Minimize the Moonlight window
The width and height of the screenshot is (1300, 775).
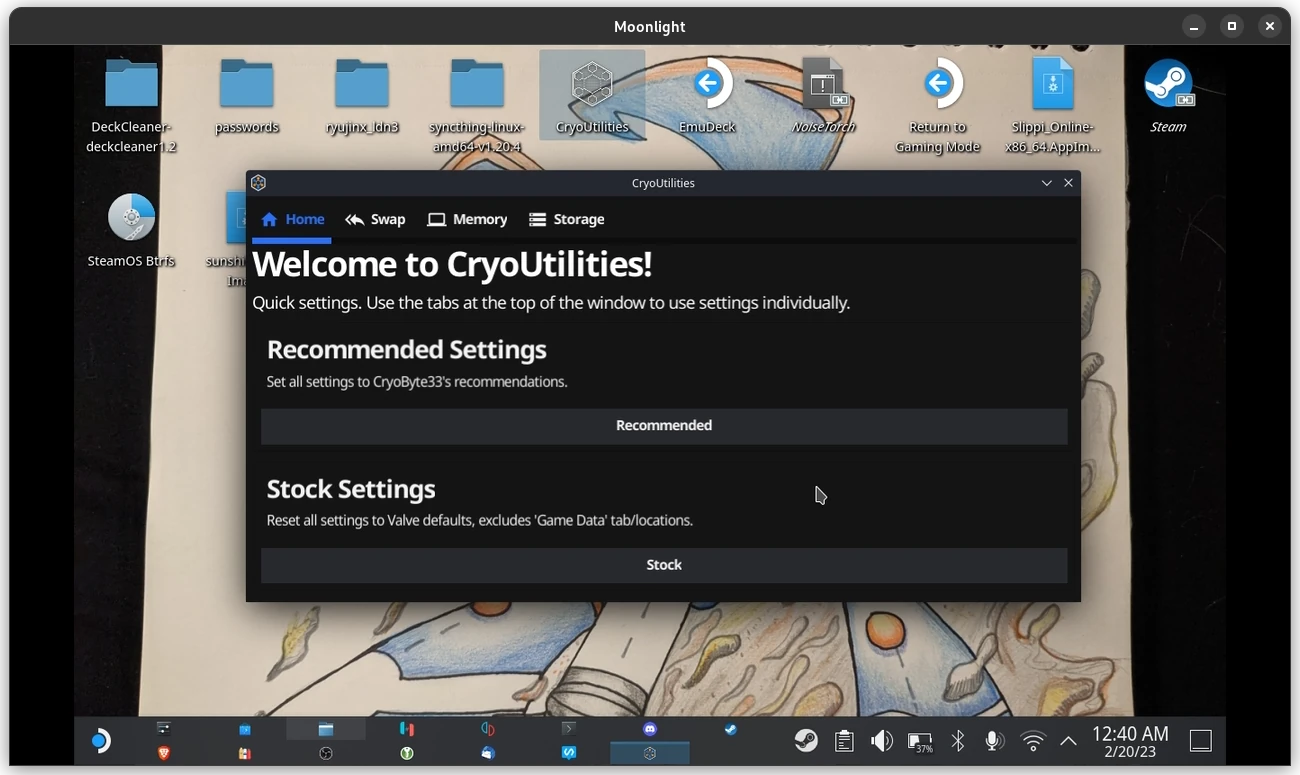click(x=1193, y=26)
